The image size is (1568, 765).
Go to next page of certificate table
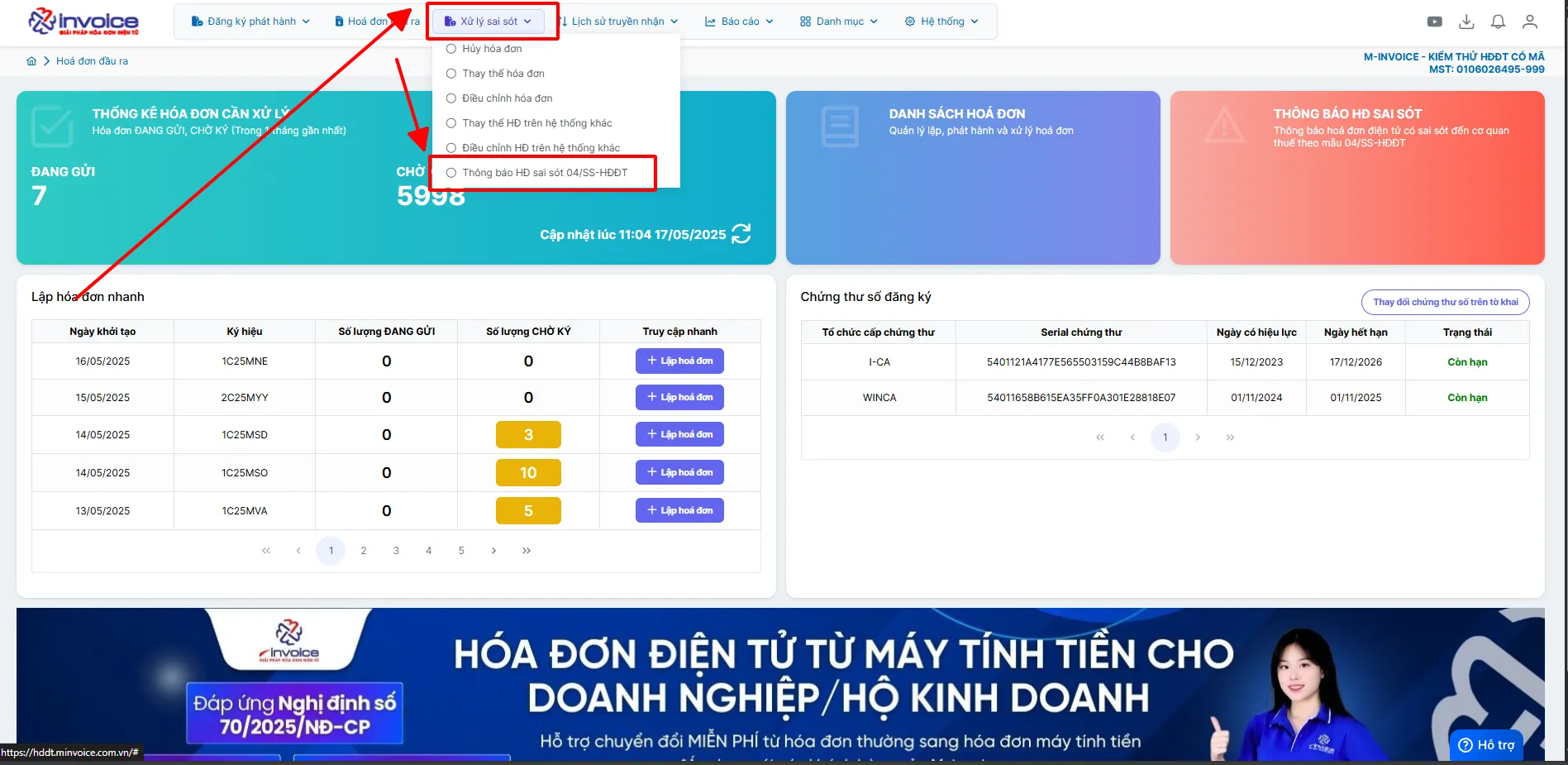pyautogui.click(x=1198, y=437)
